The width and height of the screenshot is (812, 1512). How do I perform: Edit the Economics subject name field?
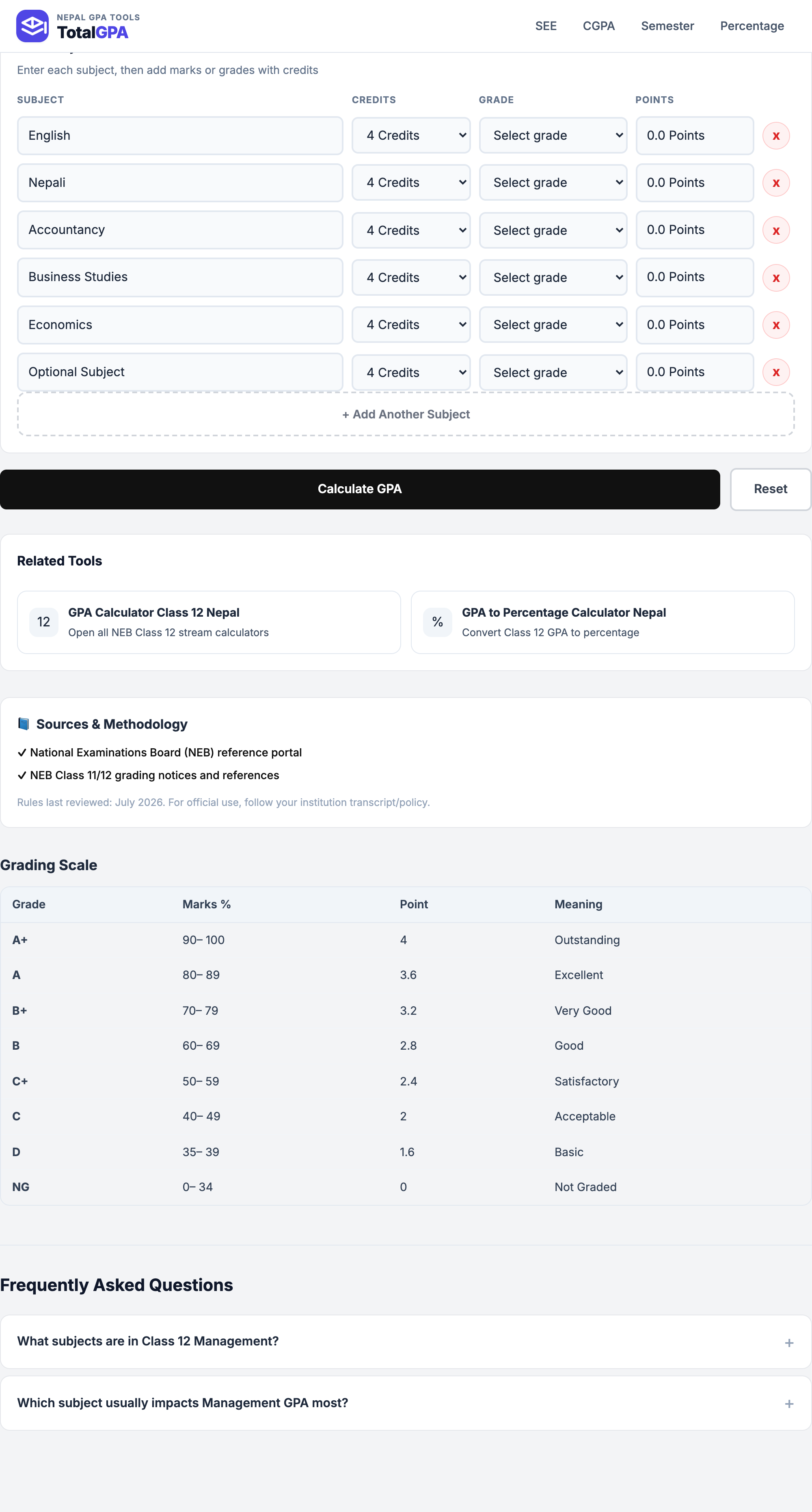pyautogui.click(x=180, y=325)
